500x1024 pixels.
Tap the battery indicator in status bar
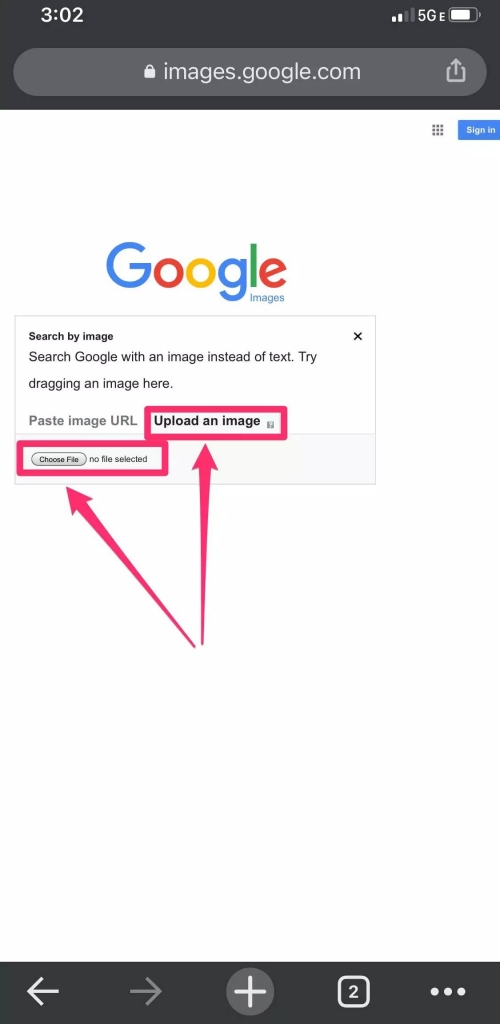tap(465, 15)
